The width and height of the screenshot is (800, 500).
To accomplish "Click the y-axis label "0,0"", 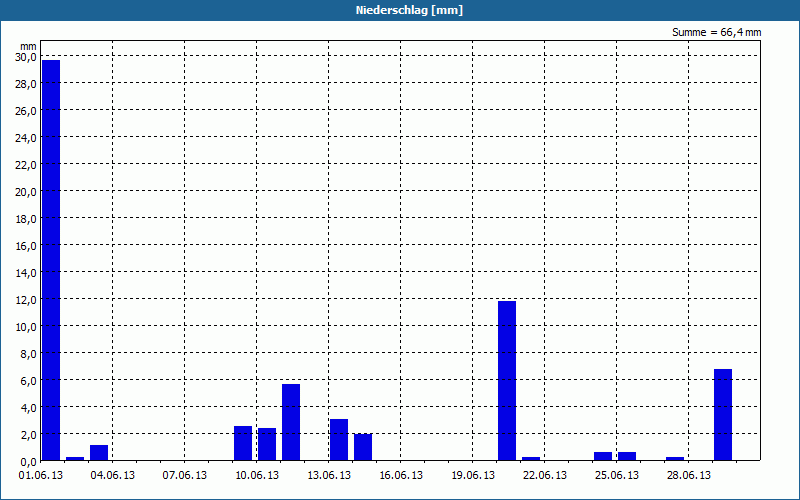I will (x=28, y=462).
